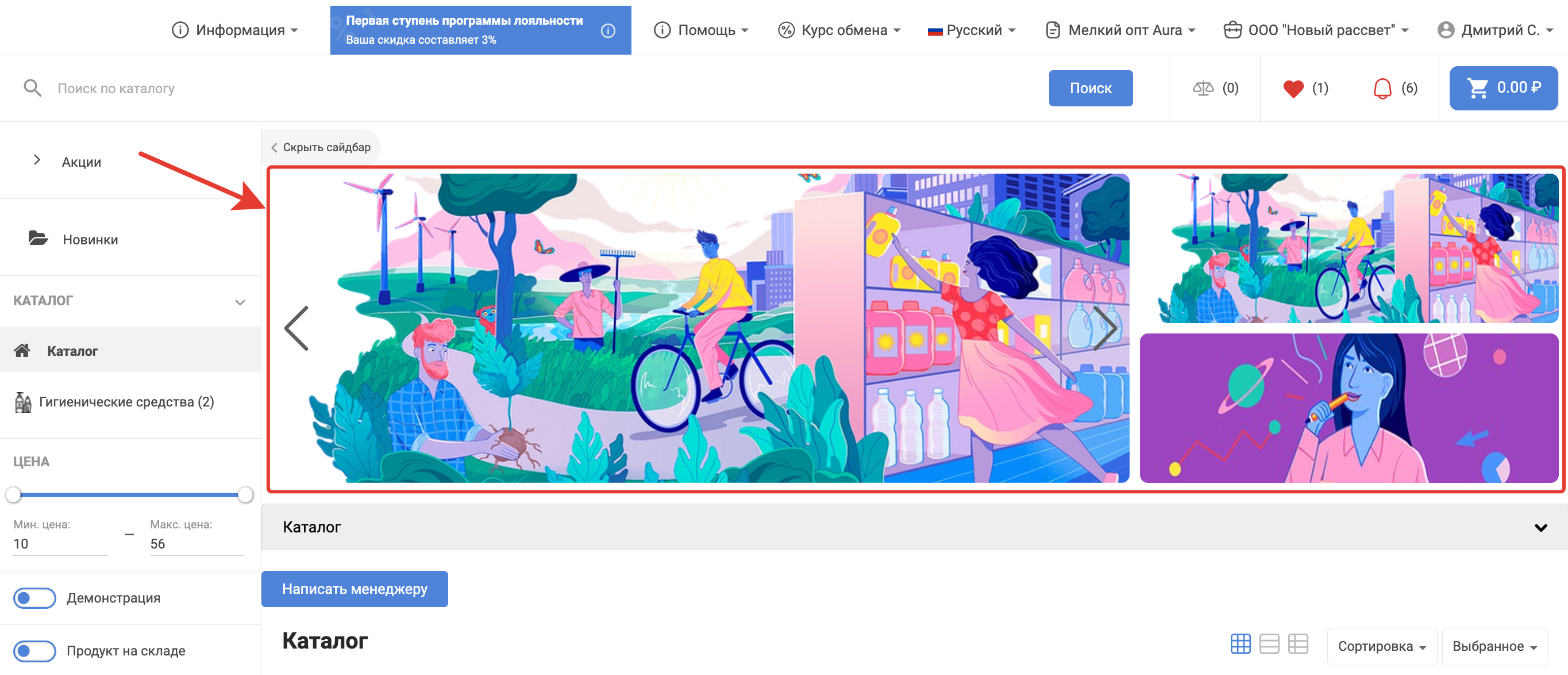Toggle the Демонстрация switch
1568x675 pixels.
(34, 597)
